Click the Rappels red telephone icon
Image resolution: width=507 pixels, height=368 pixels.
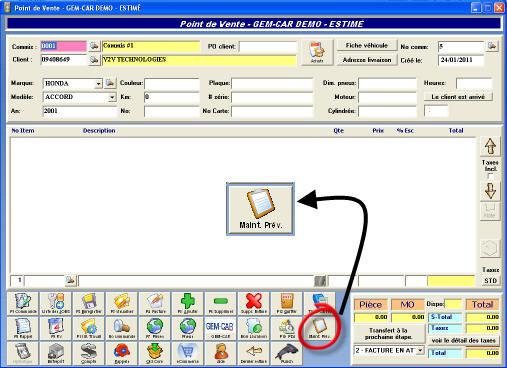[122, 353]
